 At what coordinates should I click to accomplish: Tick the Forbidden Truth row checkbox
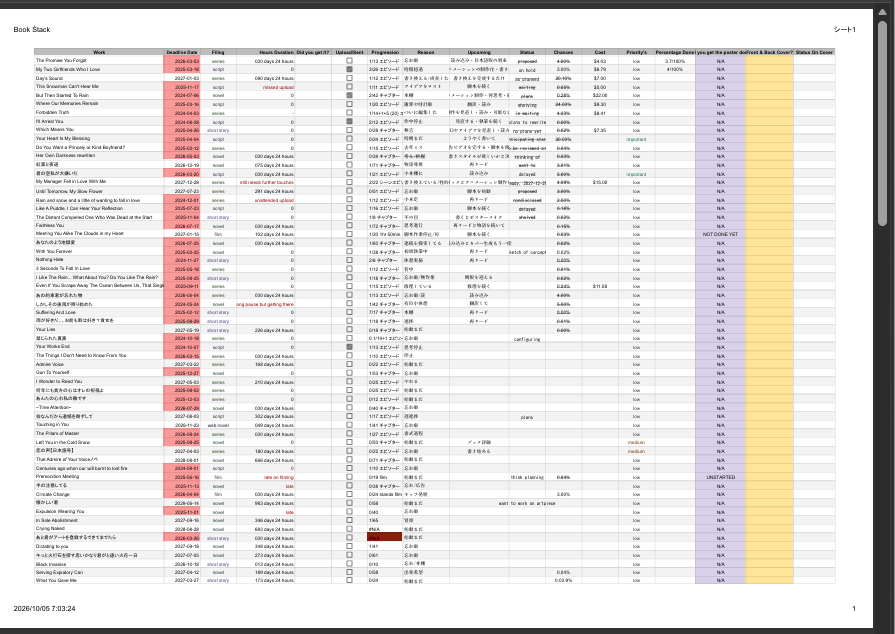pos(349,112)
